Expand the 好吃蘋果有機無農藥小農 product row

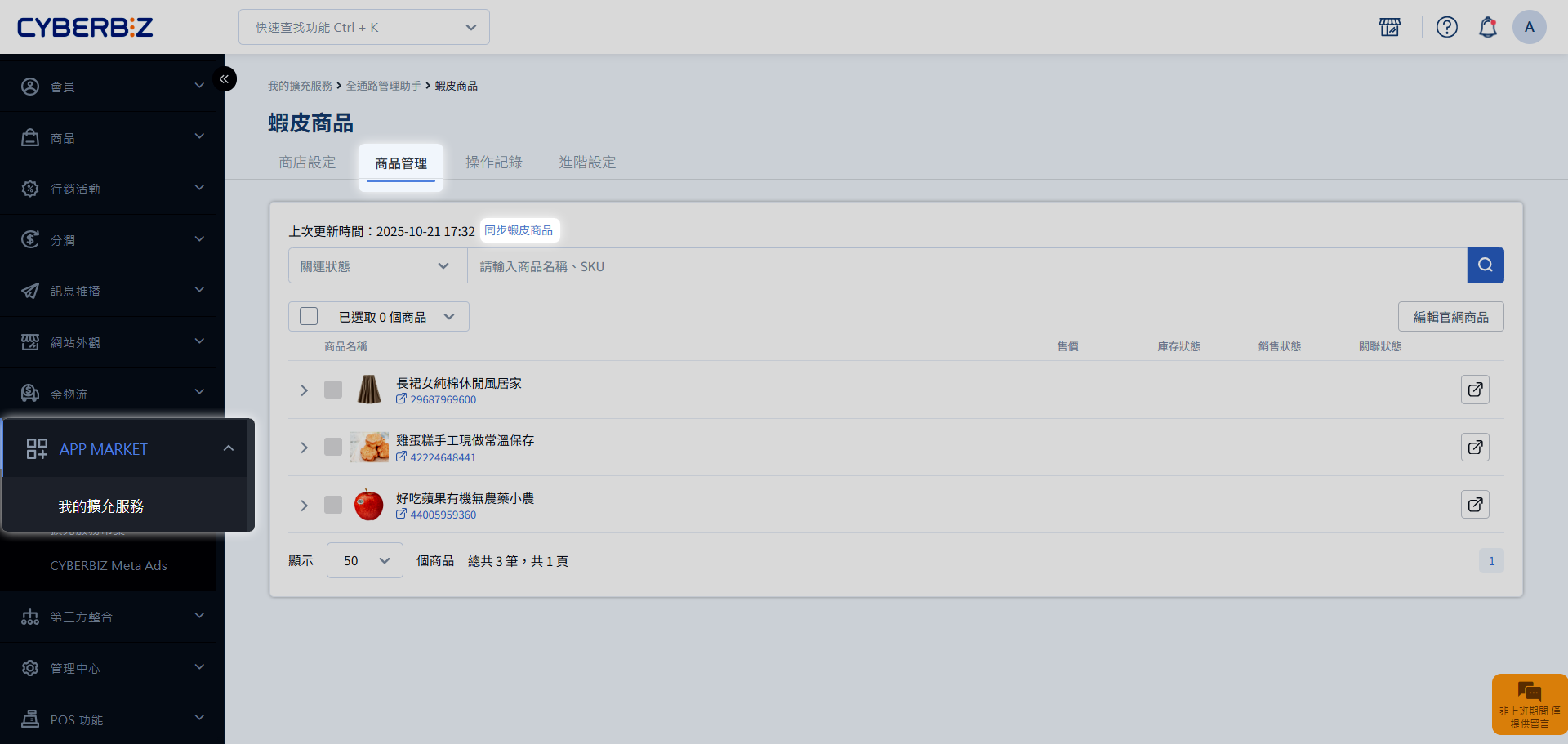(304, 506)
